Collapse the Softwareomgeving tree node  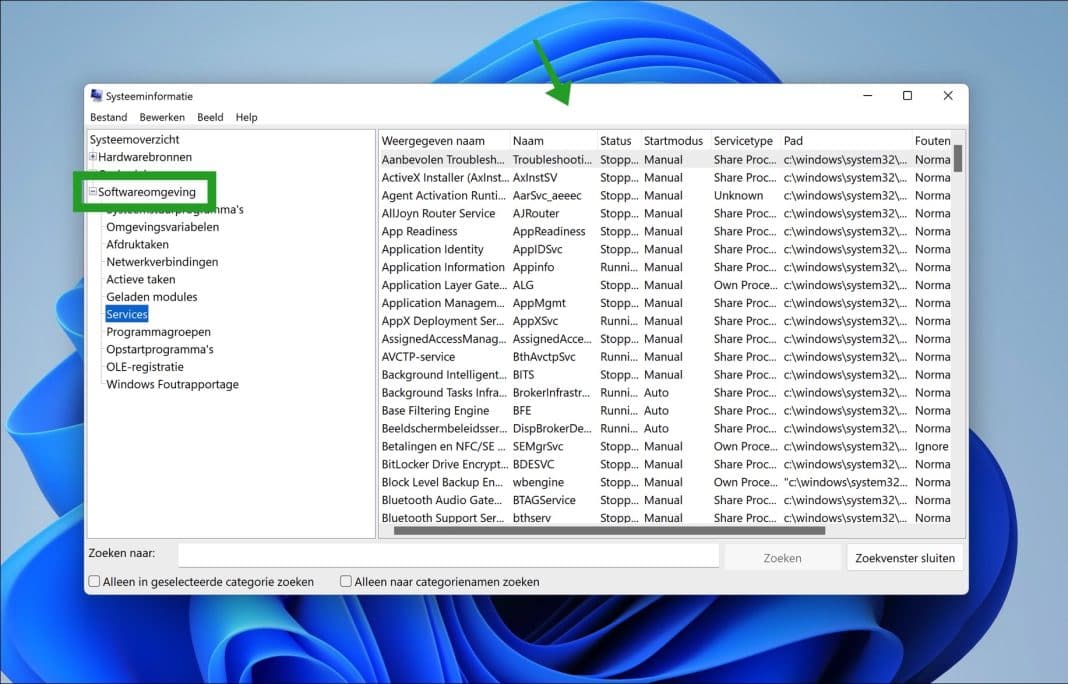pos(91,191)
